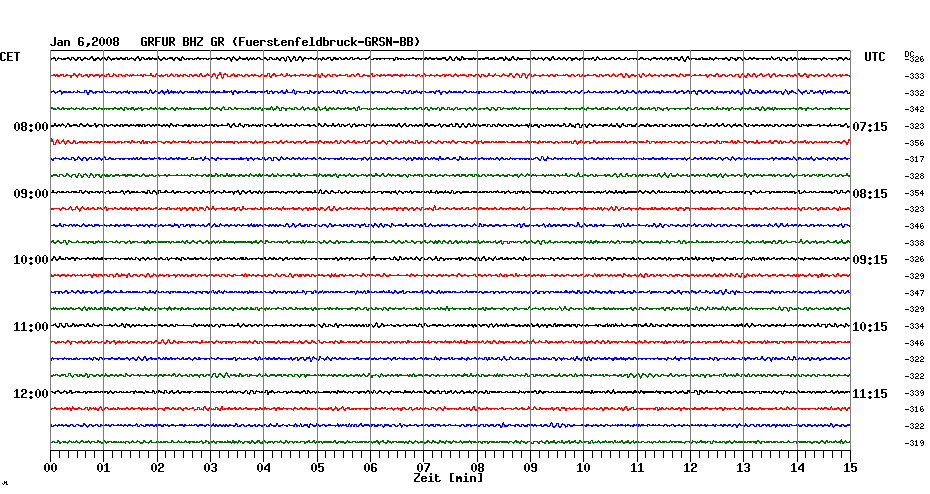Select the "09:00" CET time label
Viewport: 930px width, 494px height.
point(31,194)
